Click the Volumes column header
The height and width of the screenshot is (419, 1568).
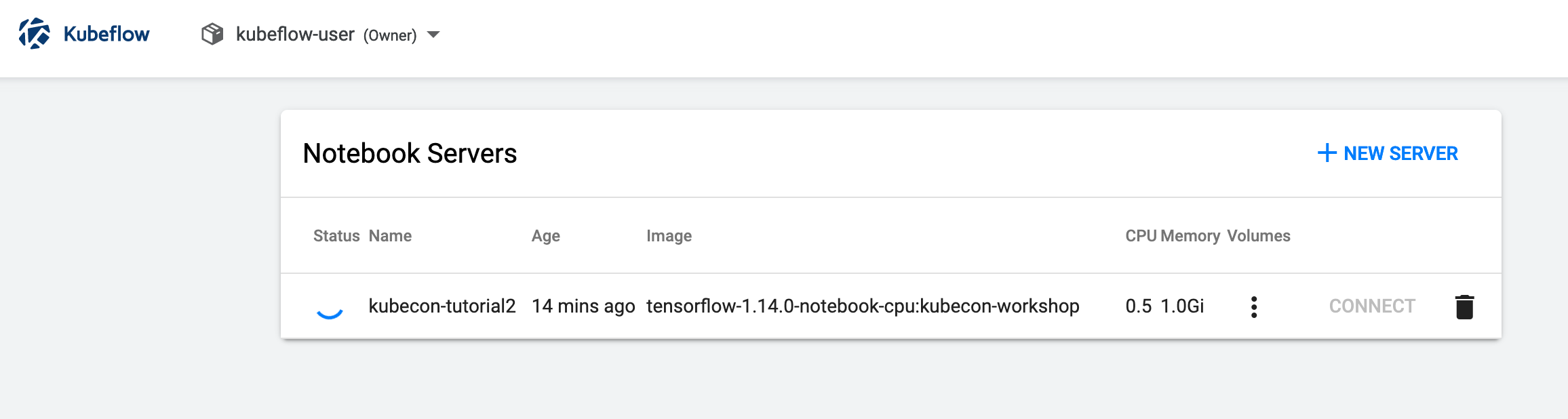pyautogui.click(x=1259, y=236)
